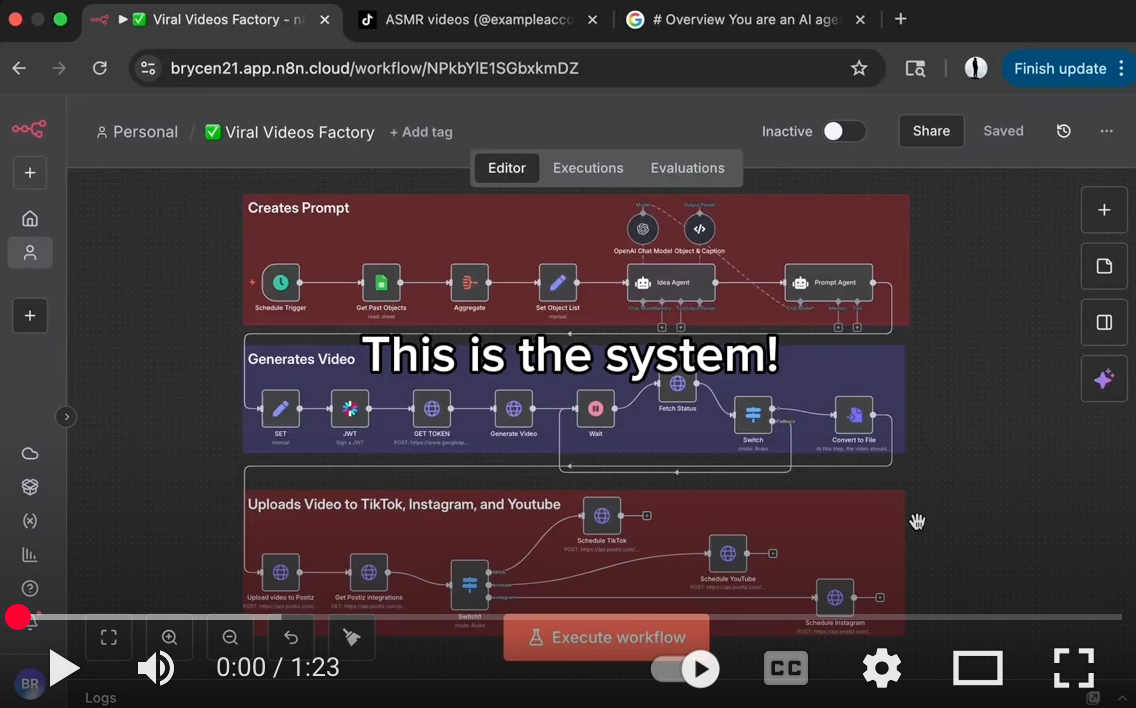Add a sticky note from right panel
1136x708 pixels.
[1104, 266]
